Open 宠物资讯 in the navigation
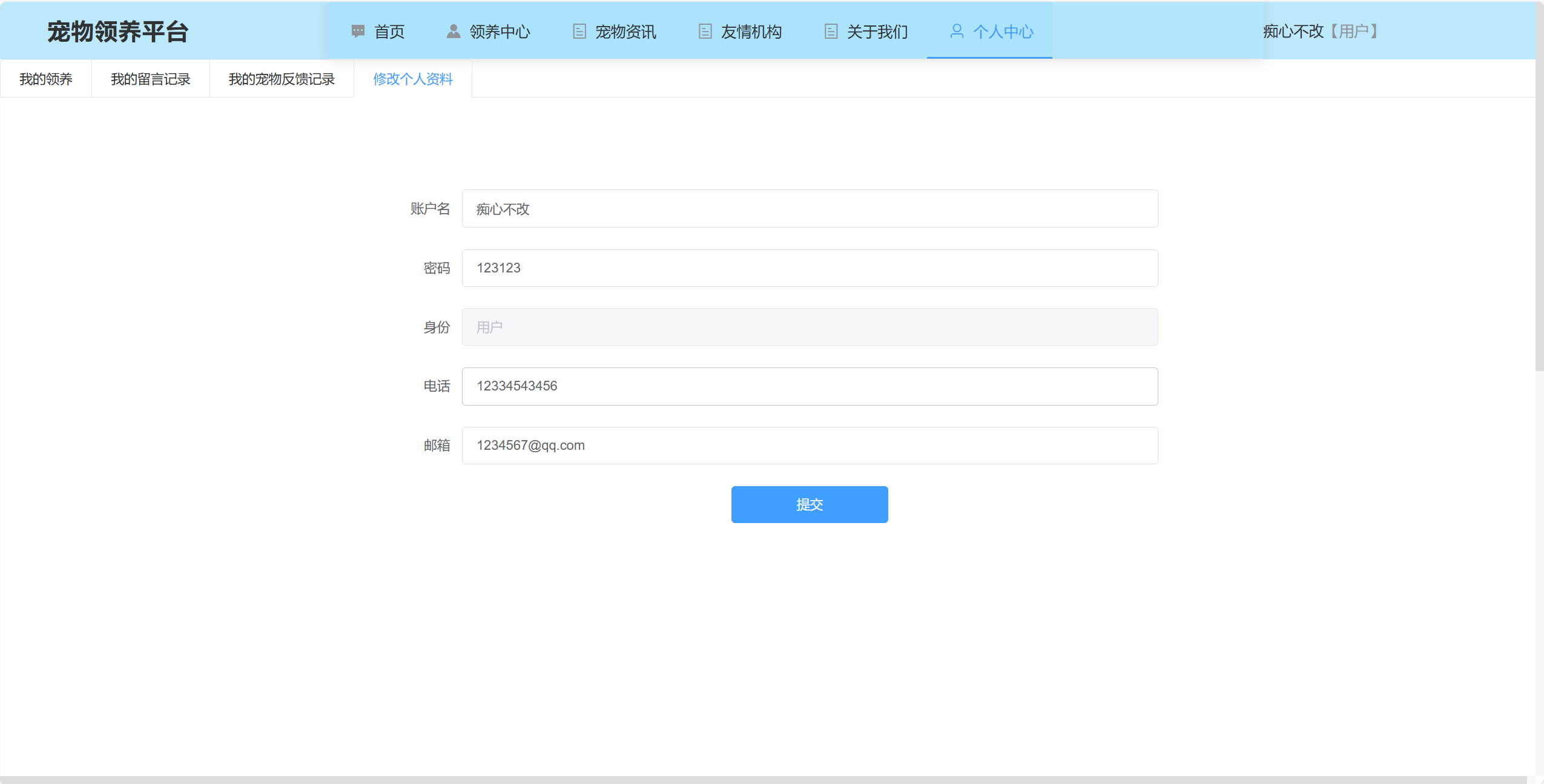Viewport: 1544px width, 784px height. (625, 31)
